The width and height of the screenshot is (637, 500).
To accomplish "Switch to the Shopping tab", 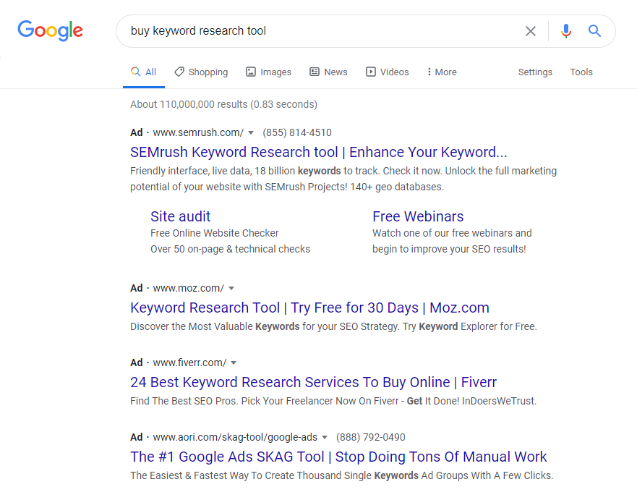I will (x=202, y=72).
